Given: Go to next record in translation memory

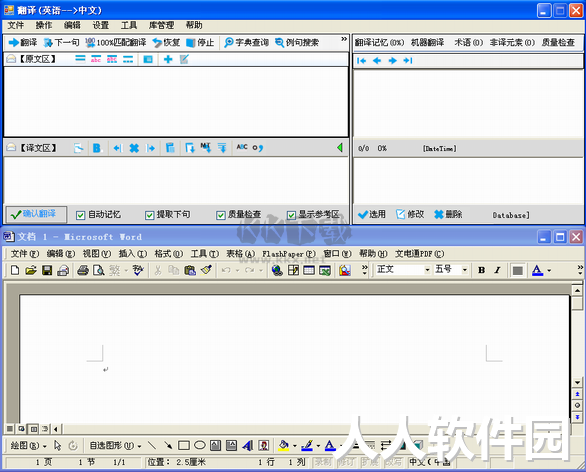Looking at the screenshot, I should pyautogui.click(x=392, y=61).
